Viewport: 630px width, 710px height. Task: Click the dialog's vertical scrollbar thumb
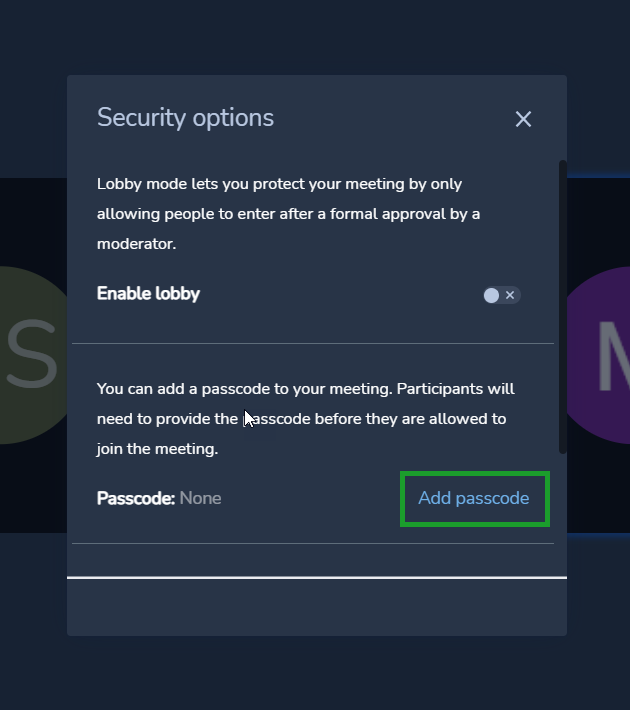(563, 307)
